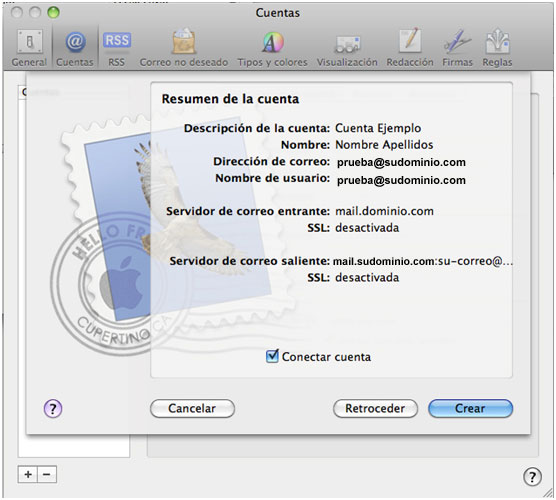Click the 'Resumen de la cuenta' heading
The image size is (556, 500).
pos(230,99)
